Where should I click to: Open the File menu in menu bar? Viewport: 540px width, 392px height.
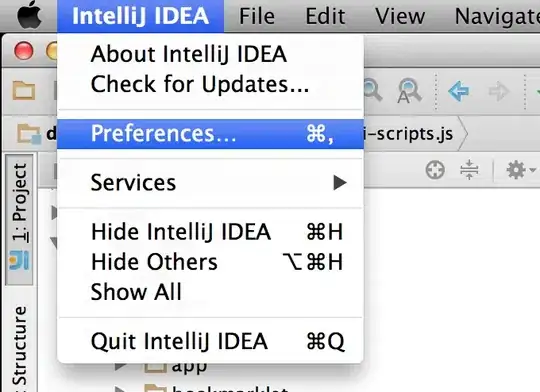tap(257, 16)
